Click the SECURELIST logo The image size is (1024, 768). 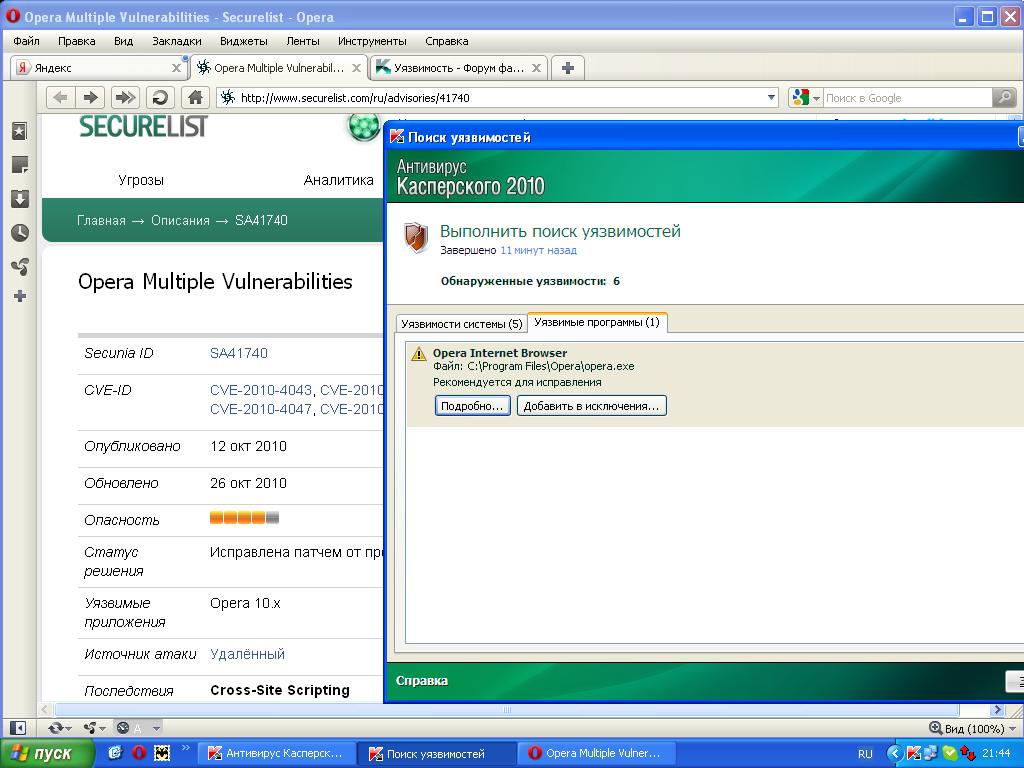(143, 126)
